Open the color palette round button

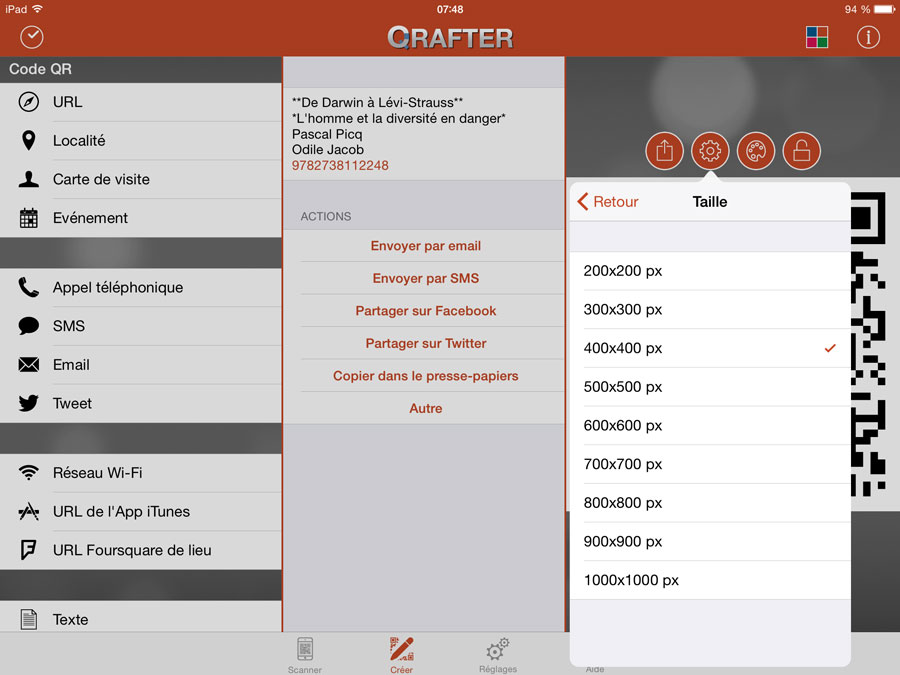click(x=756, y=151)
